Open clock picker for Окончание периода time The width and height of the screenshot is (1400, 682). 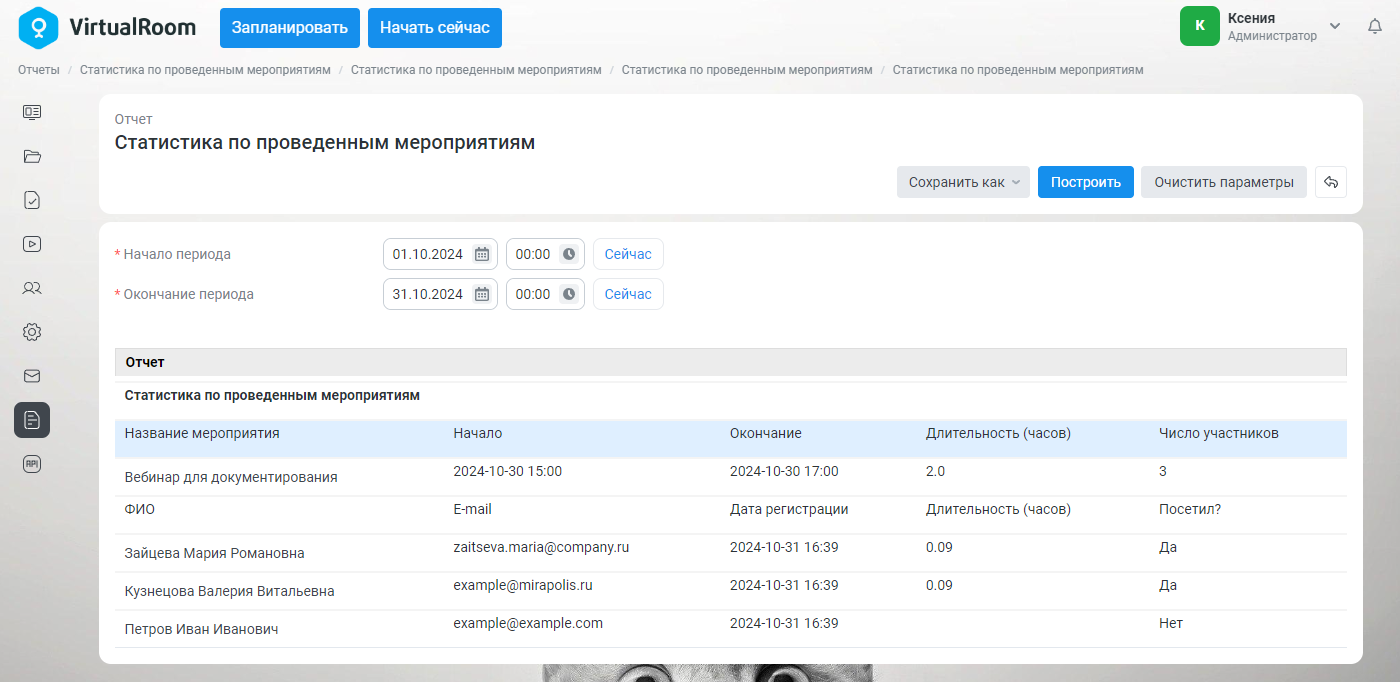pyautogui.click(x=569, y=294)
